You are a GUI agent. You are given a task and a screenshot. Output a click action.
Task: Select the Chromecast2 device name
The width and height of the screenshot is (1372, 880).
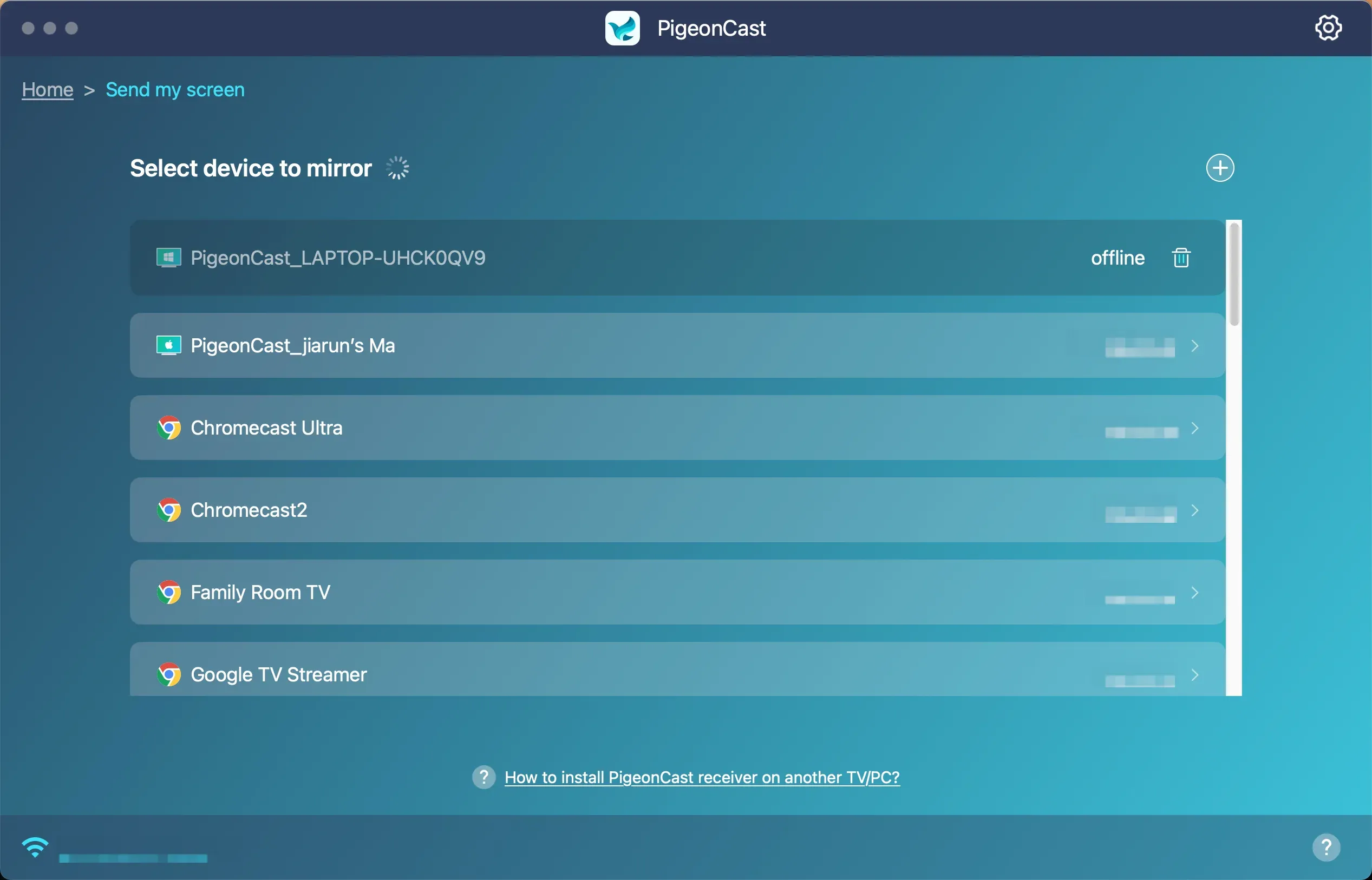pos(249,510)
